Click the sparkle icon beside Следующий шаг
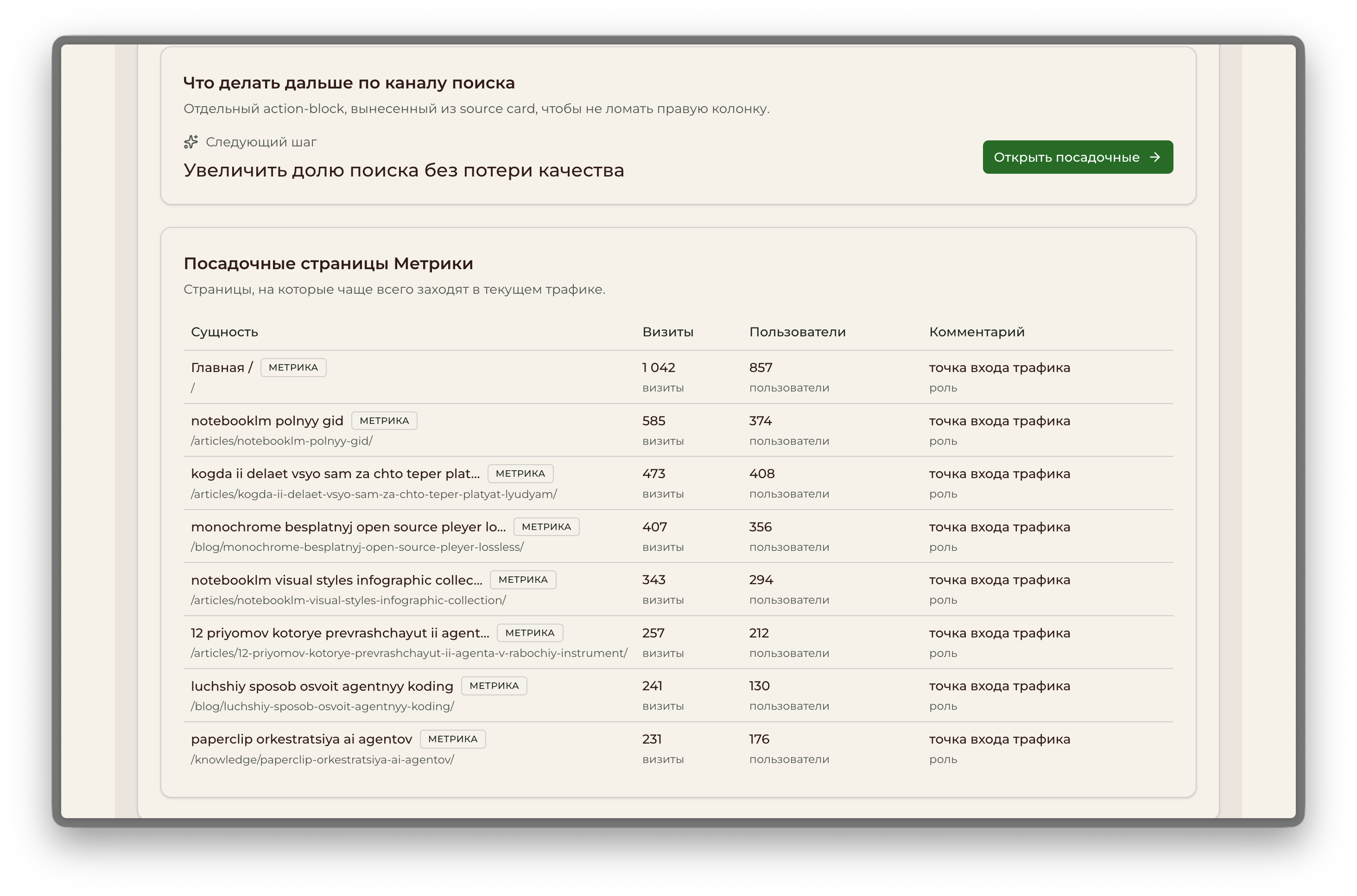The width and height of the screenshot is (1357, 896). 191,142
